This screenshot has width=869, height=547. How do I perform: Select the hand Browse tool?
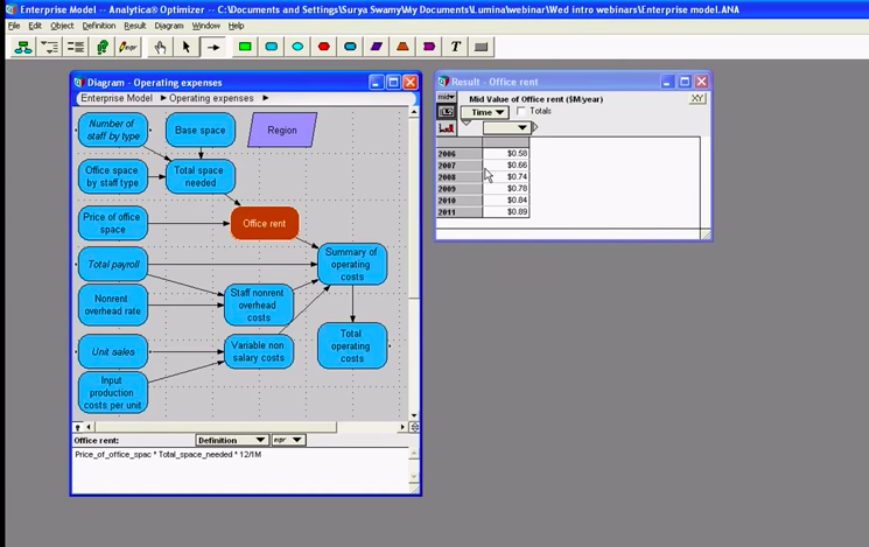(x=160, y=47)
